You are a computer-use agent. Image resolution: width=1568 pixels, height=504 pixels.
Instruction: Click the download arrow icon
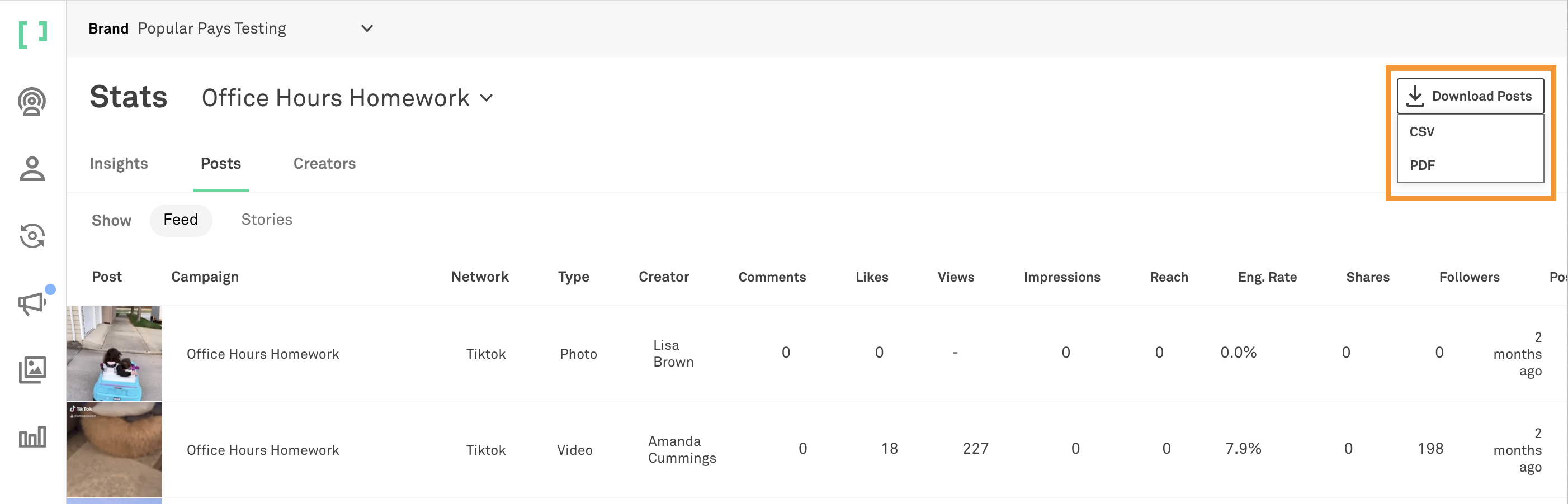[x=1415, y=96]
